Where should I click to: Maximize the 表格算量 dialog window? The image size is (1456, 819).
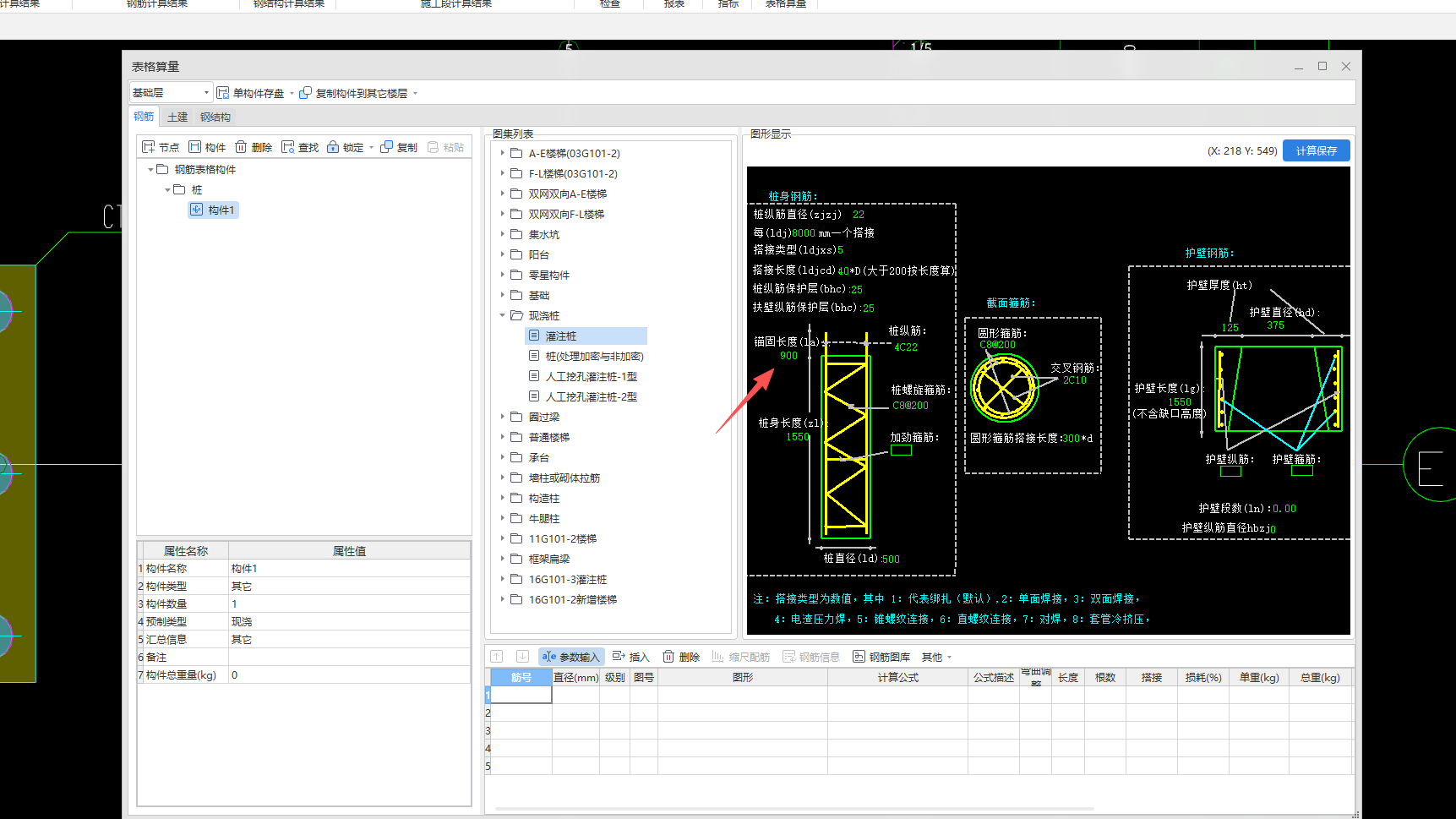tap(1322, 66)
